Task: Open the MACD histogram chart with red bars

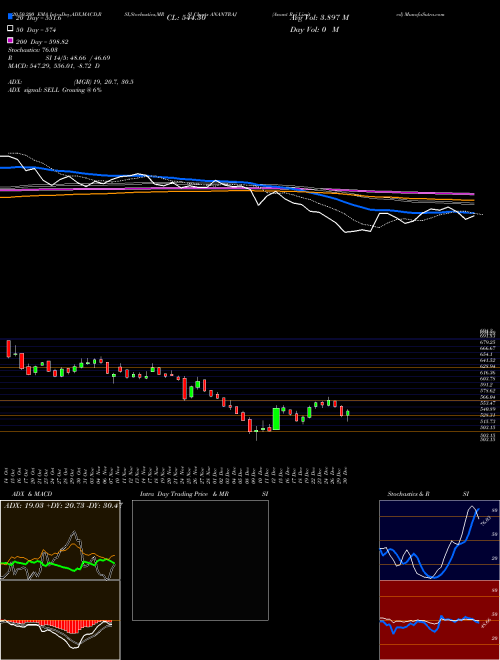Action: (x=60, y=620)
